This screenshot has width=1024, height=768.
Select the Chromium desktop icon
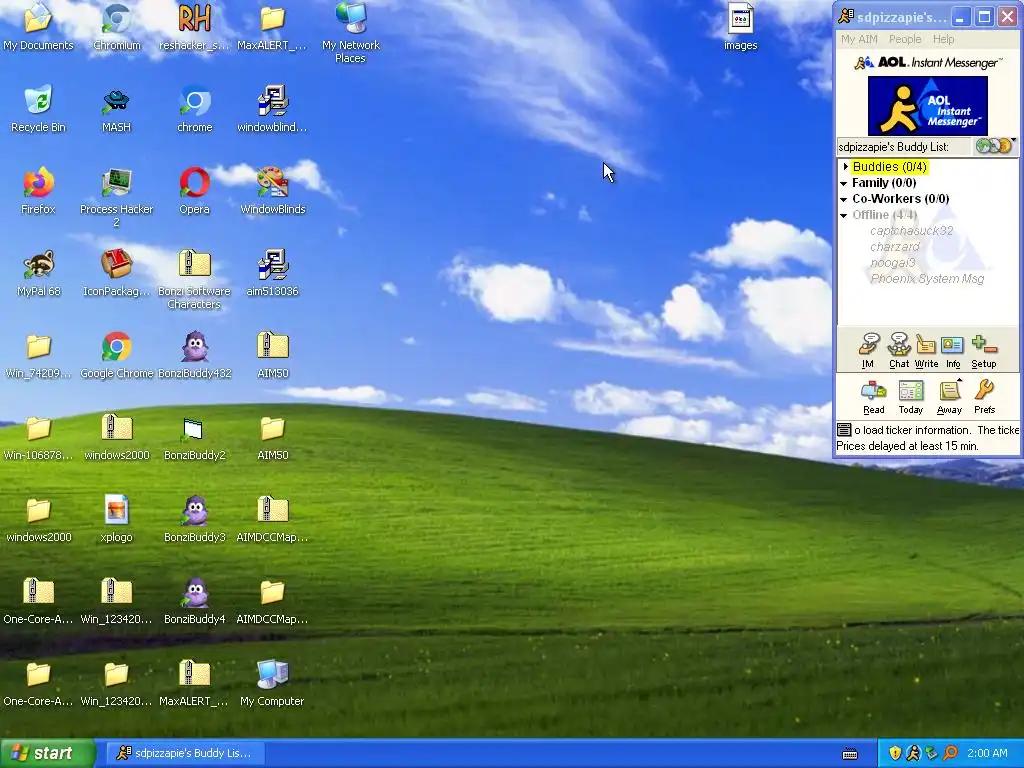pos(116,26)
